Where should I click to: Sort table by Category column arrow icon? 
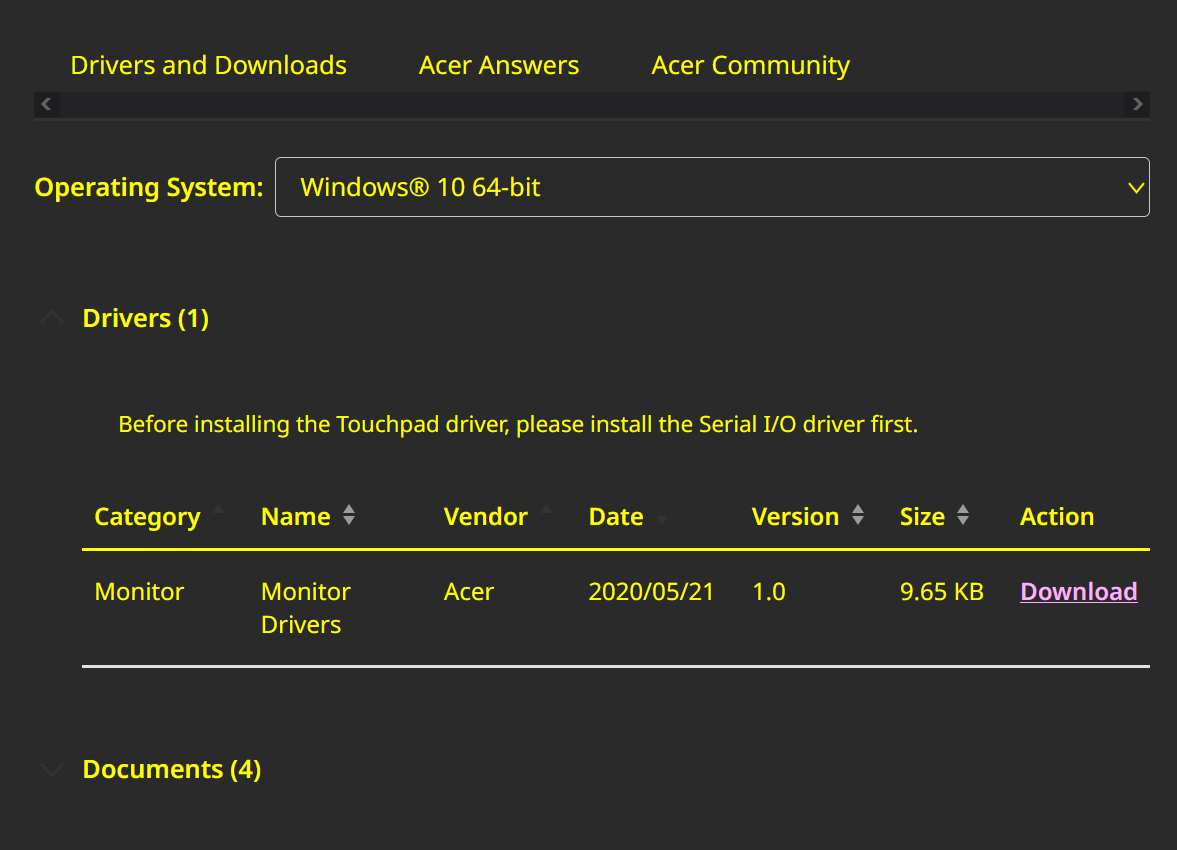217,510
